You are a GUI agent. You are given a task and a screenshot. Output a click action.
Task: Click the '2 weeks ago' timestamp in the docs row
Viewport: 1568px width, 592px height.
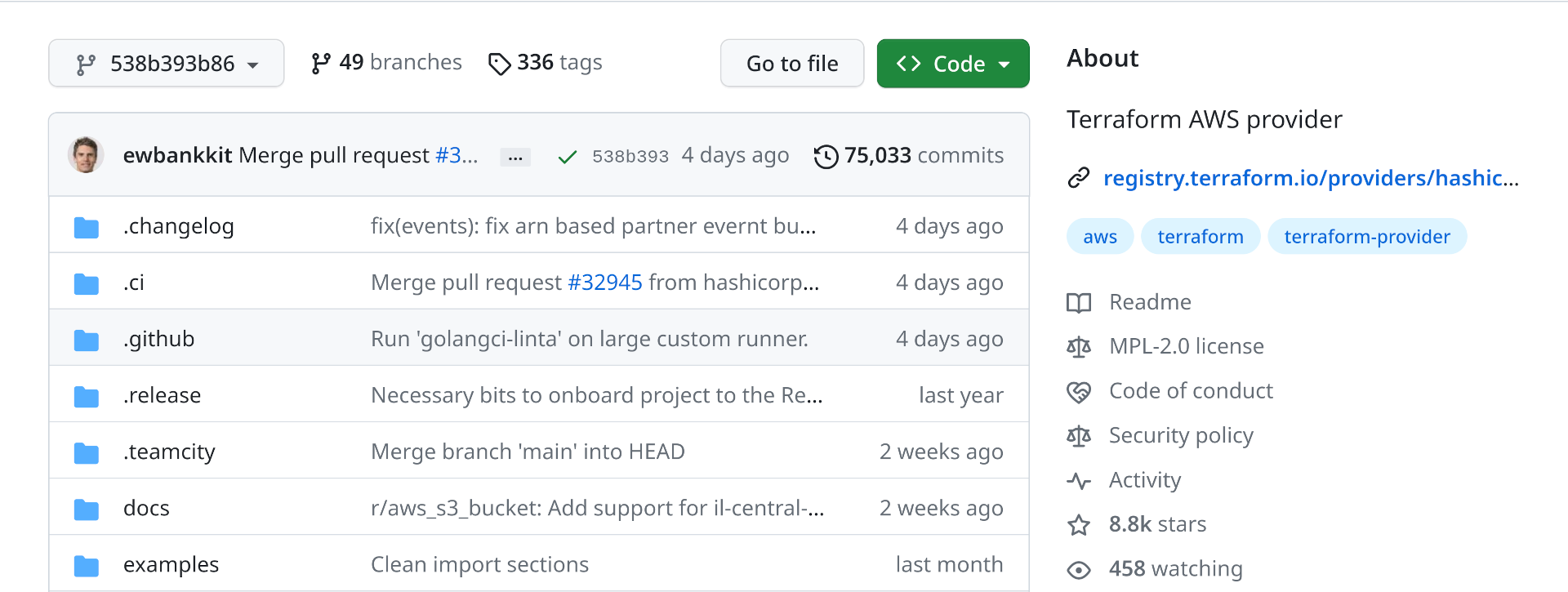942,508
